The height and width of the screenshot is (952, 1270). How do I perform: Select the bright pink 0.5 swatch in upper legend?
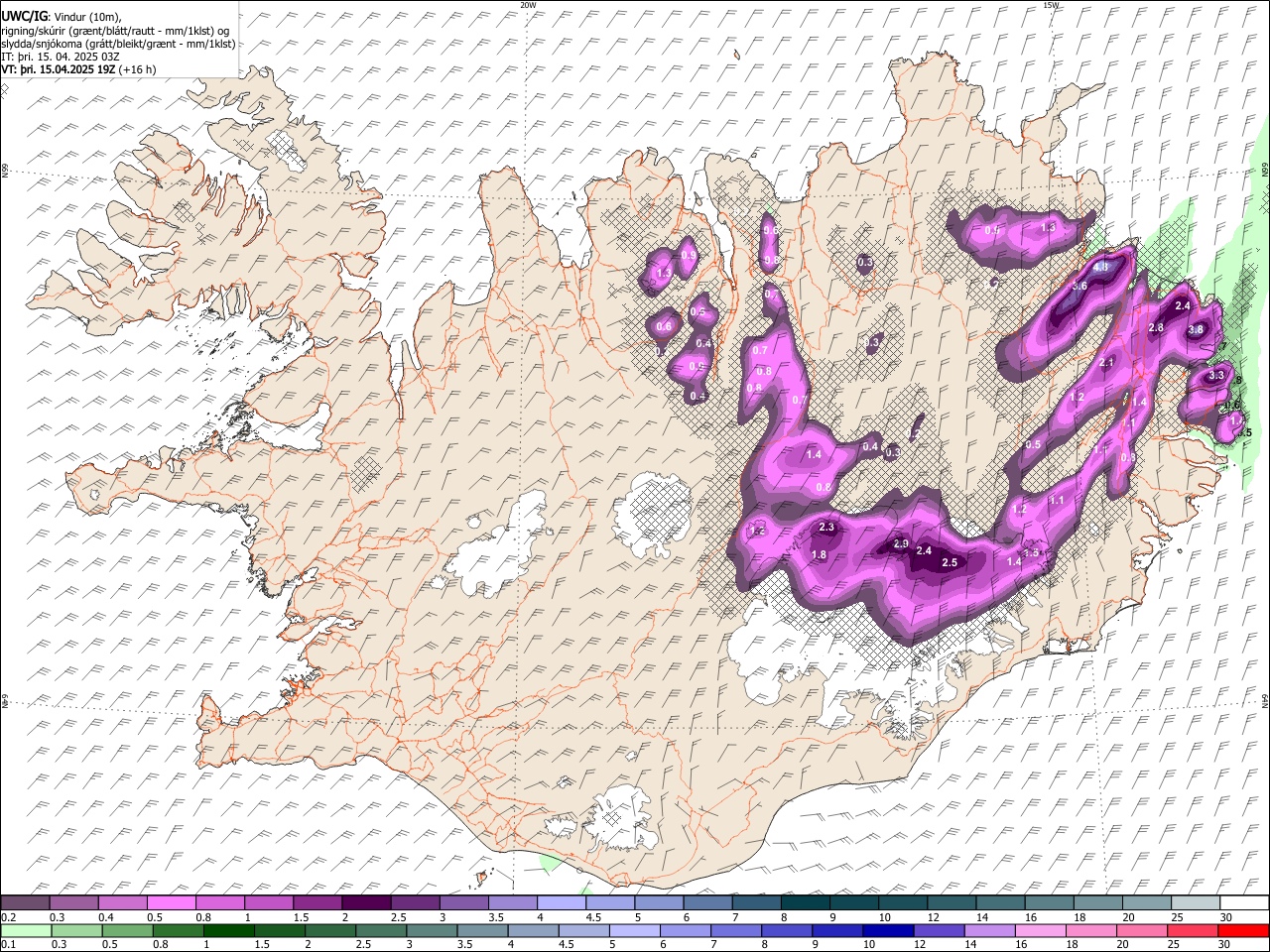[171, 903]
